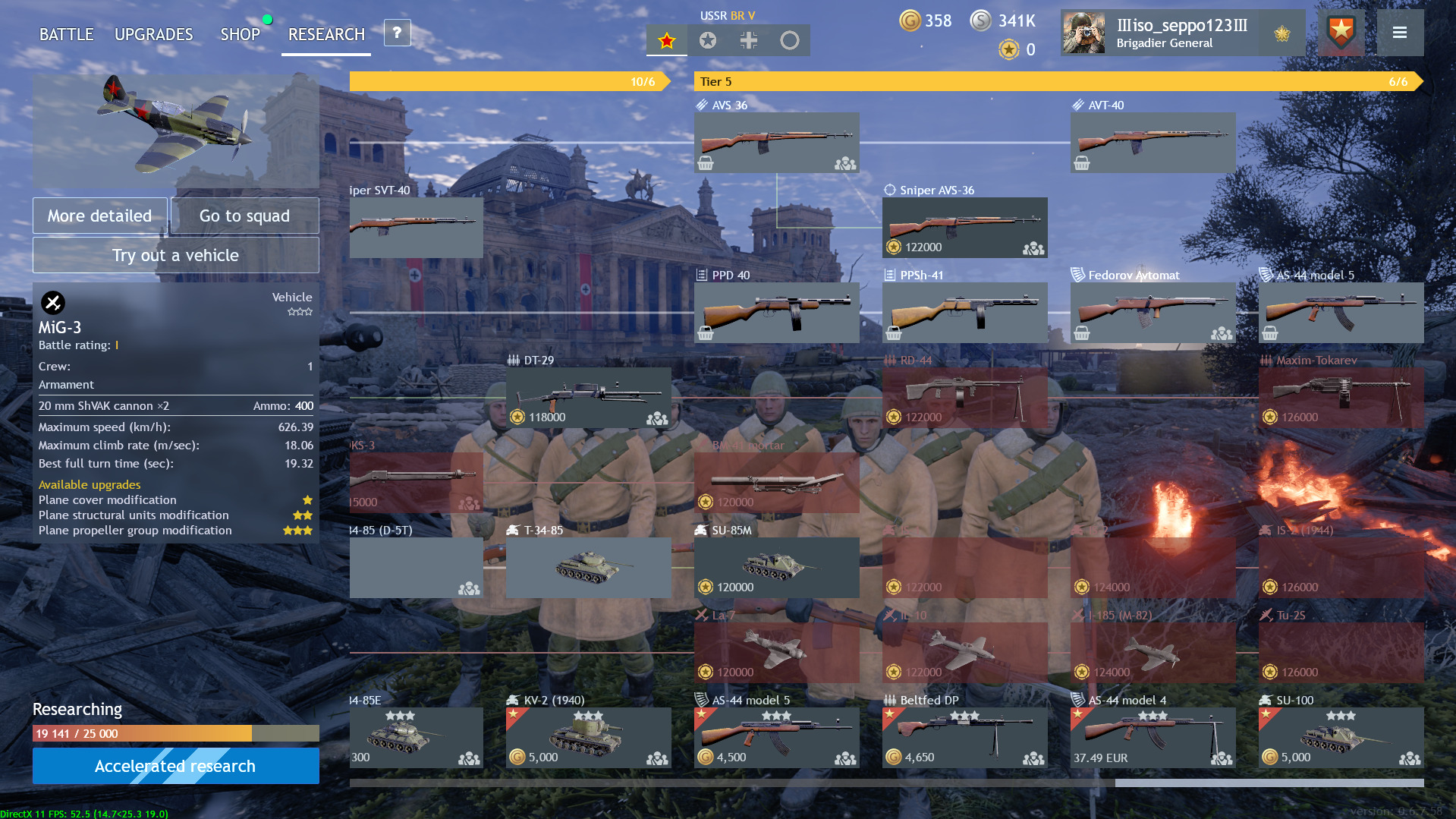Click the shop basket icon on AVT-40
The image size is (1456, 819).
(1082, 162)
